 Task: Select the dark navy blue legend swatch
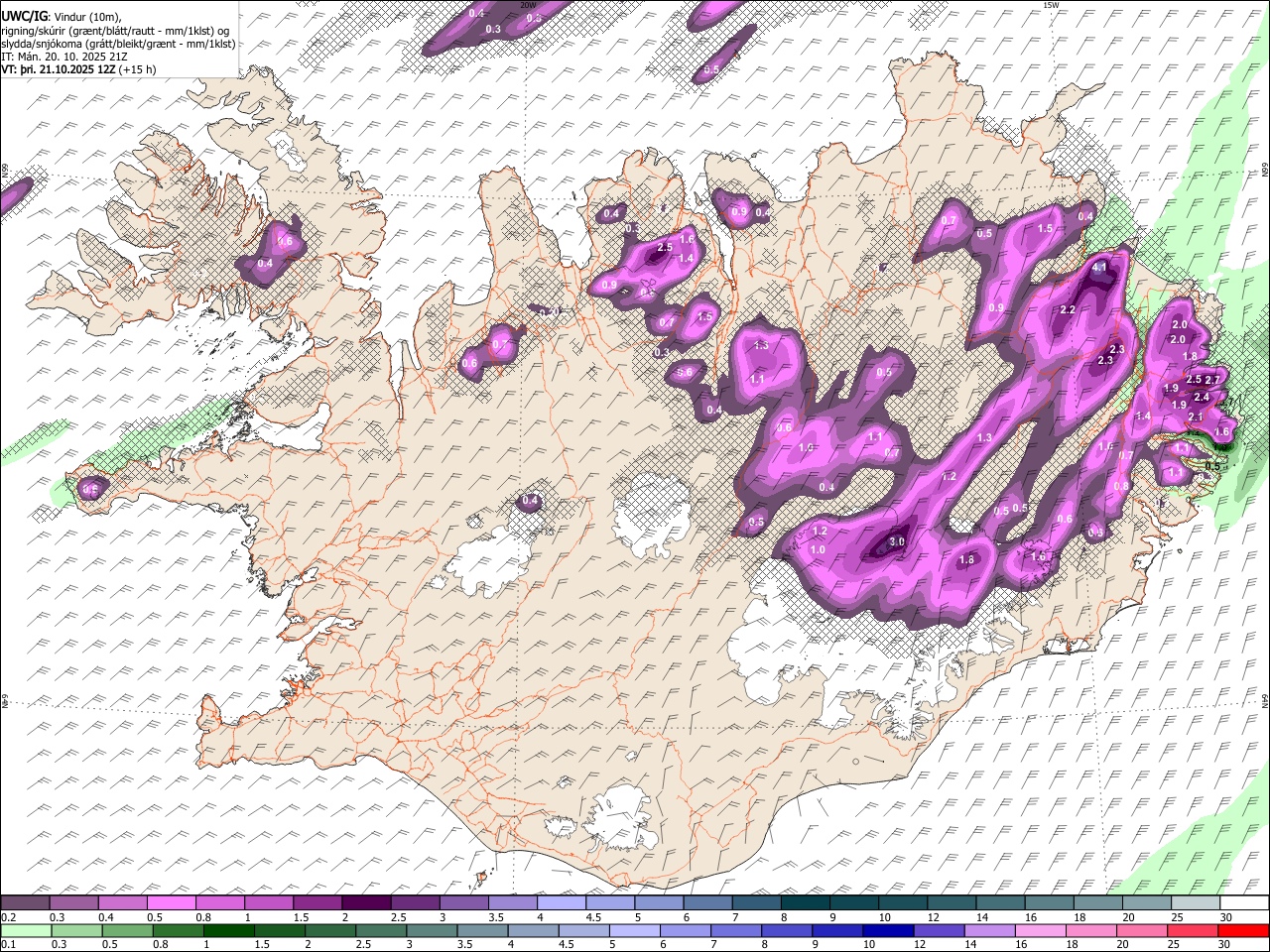[887, 931]
